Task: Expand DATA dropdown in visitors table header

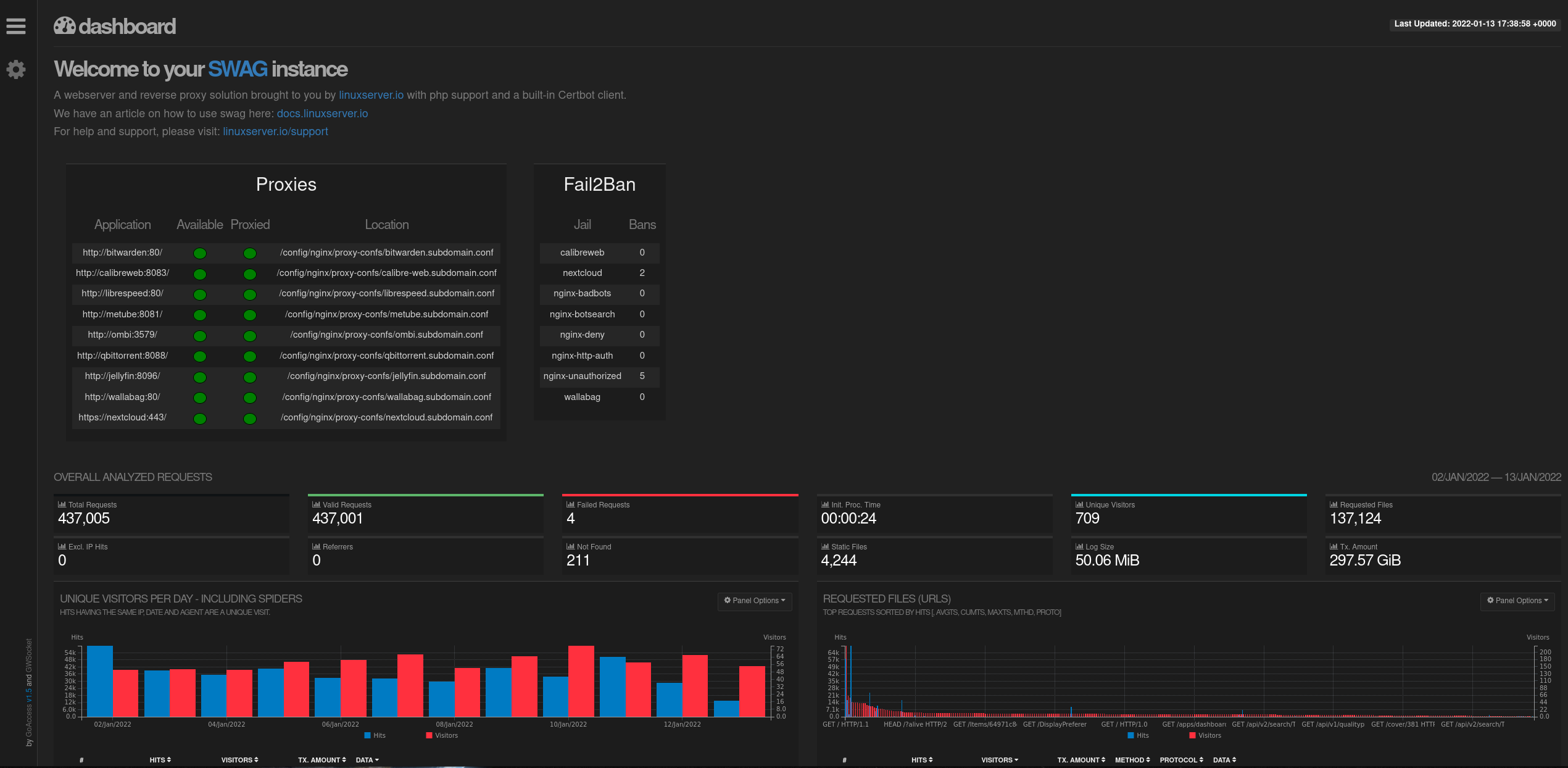Action: 367,760
